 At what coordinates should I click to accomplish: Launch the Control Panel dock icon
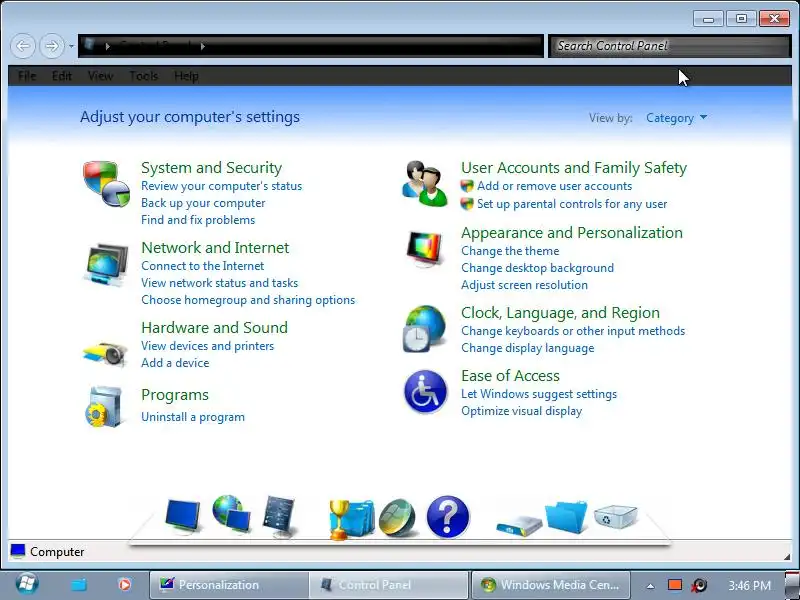(279, 516)
